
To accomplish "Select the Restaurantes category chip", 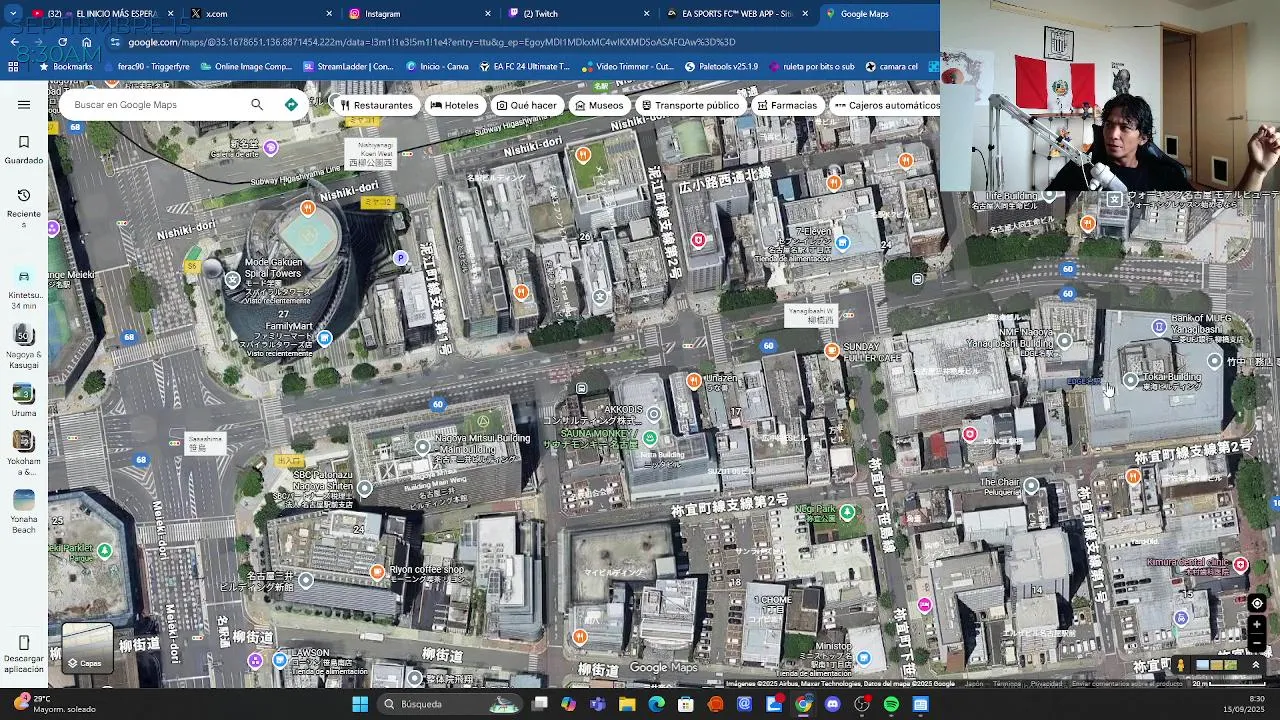I will (x=377, y=105).
